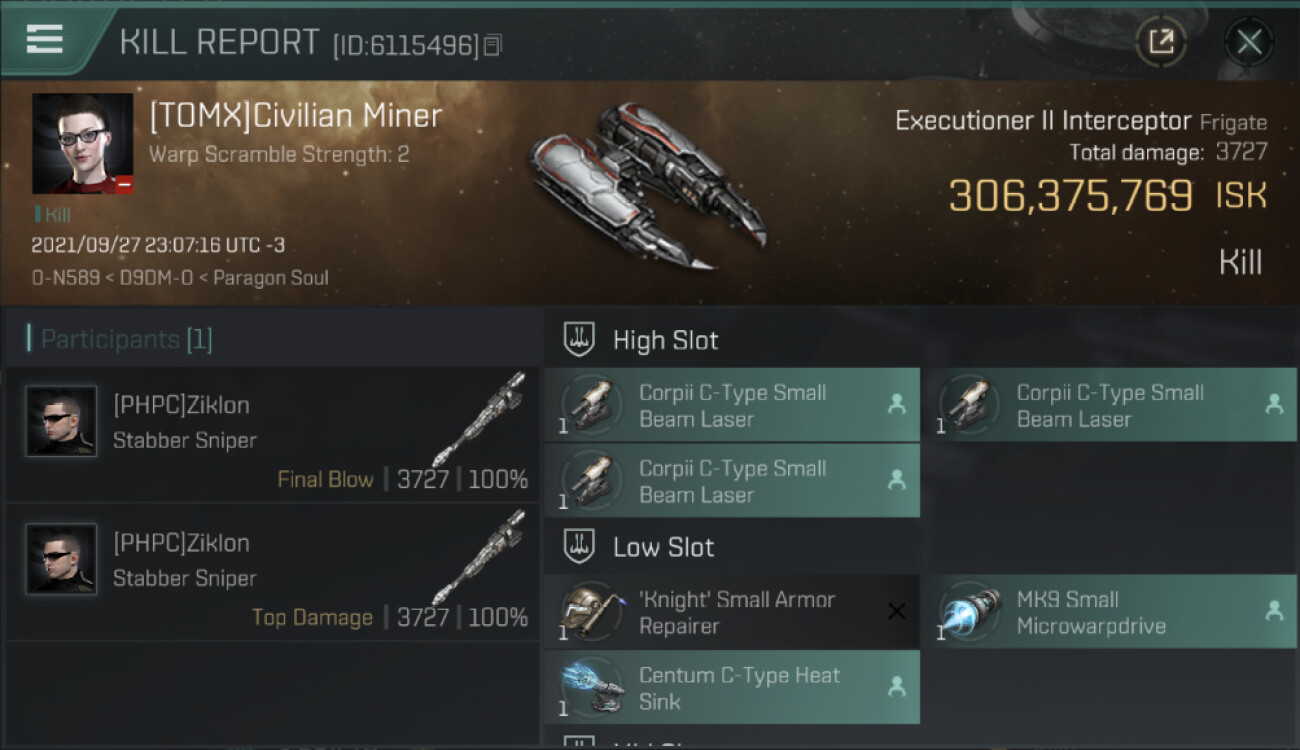Click the destroyed X mark on Armor Repairer
1300x750 pixels.
point(897,611)
